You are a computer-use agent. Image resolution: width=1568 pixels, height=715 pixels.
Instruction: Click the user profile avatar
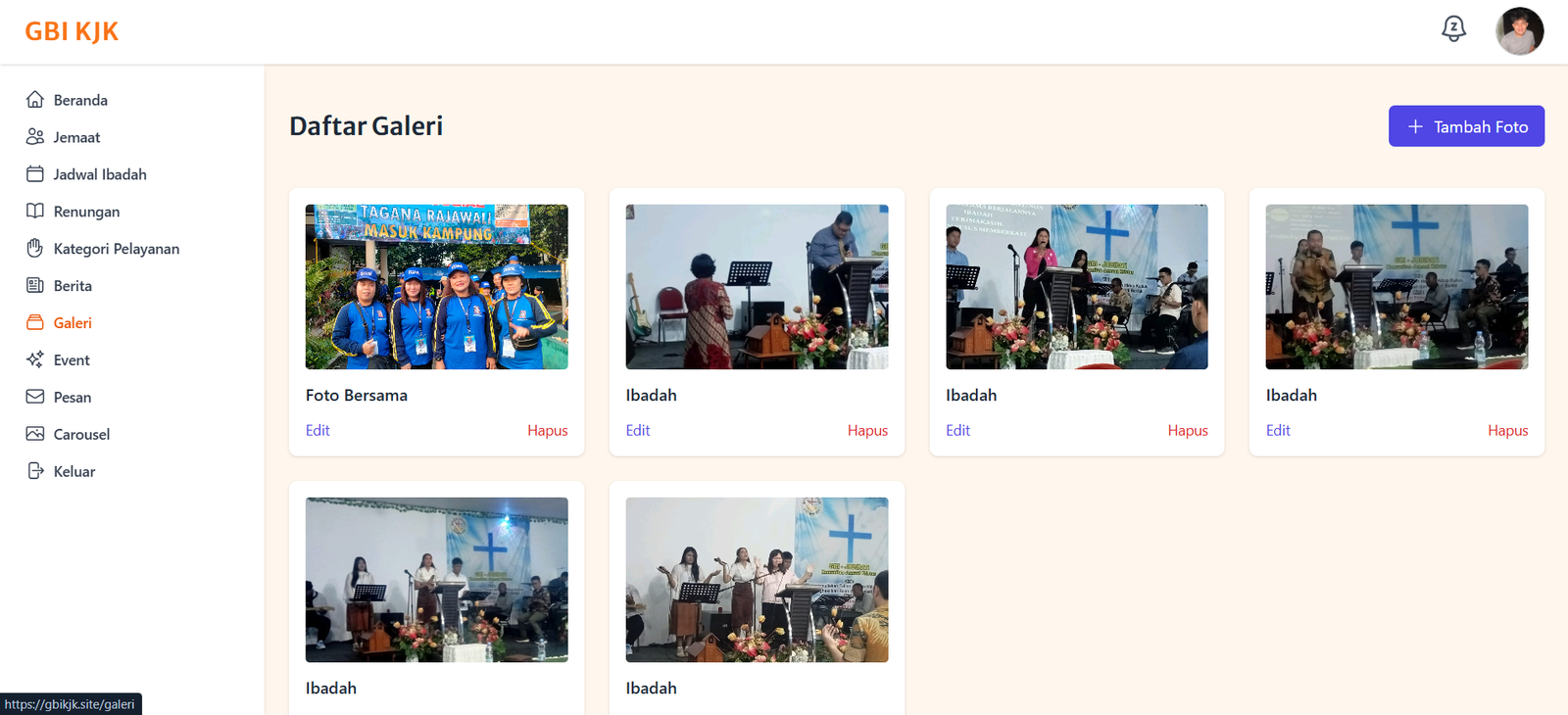pos(1519,31)
